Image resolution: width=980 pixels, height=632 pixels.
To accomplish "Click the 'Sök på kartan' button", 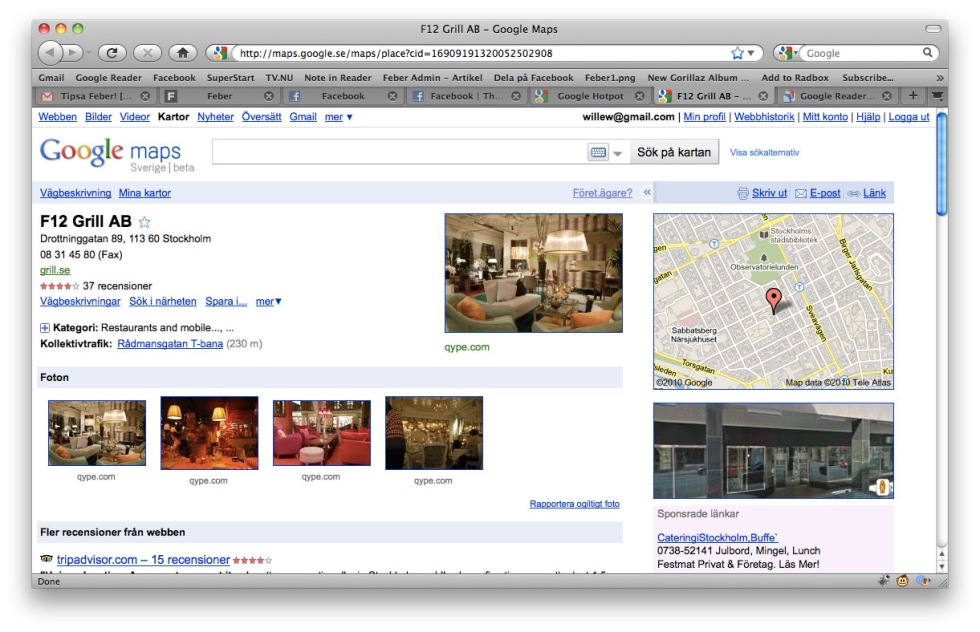I will coord(674,152).
